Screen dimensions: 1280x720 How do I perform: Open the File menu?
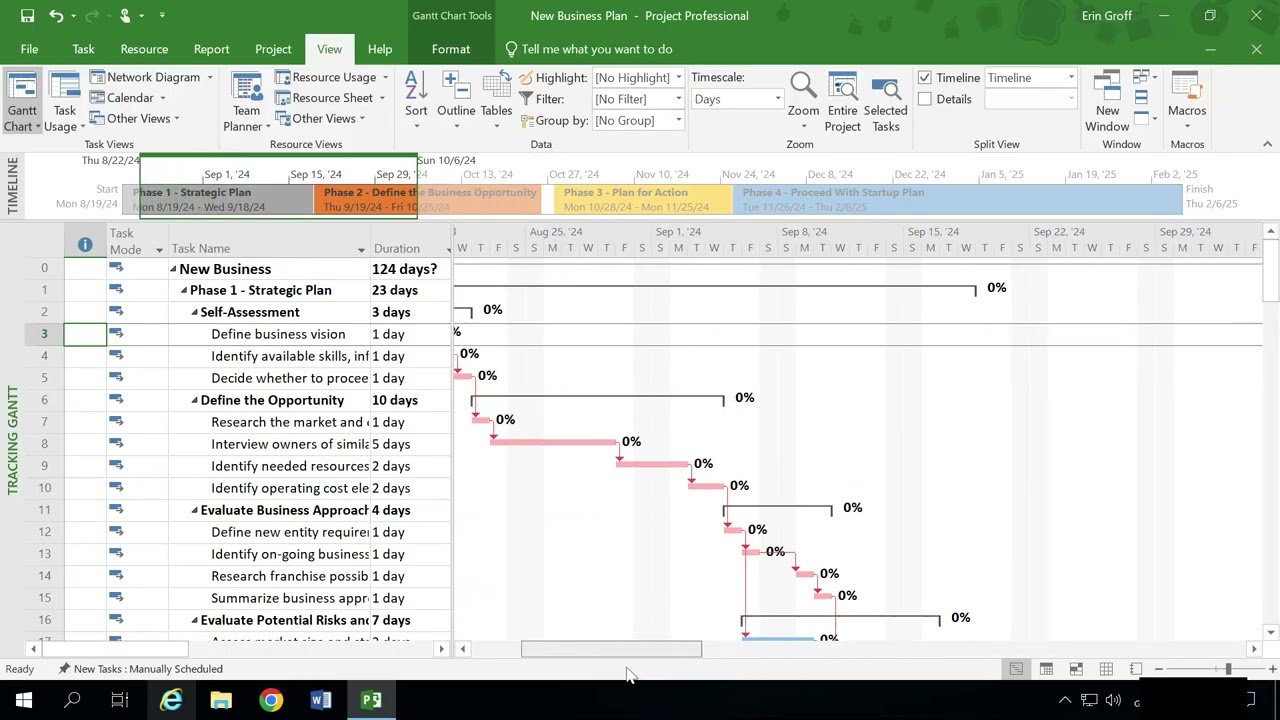(29, 49)
